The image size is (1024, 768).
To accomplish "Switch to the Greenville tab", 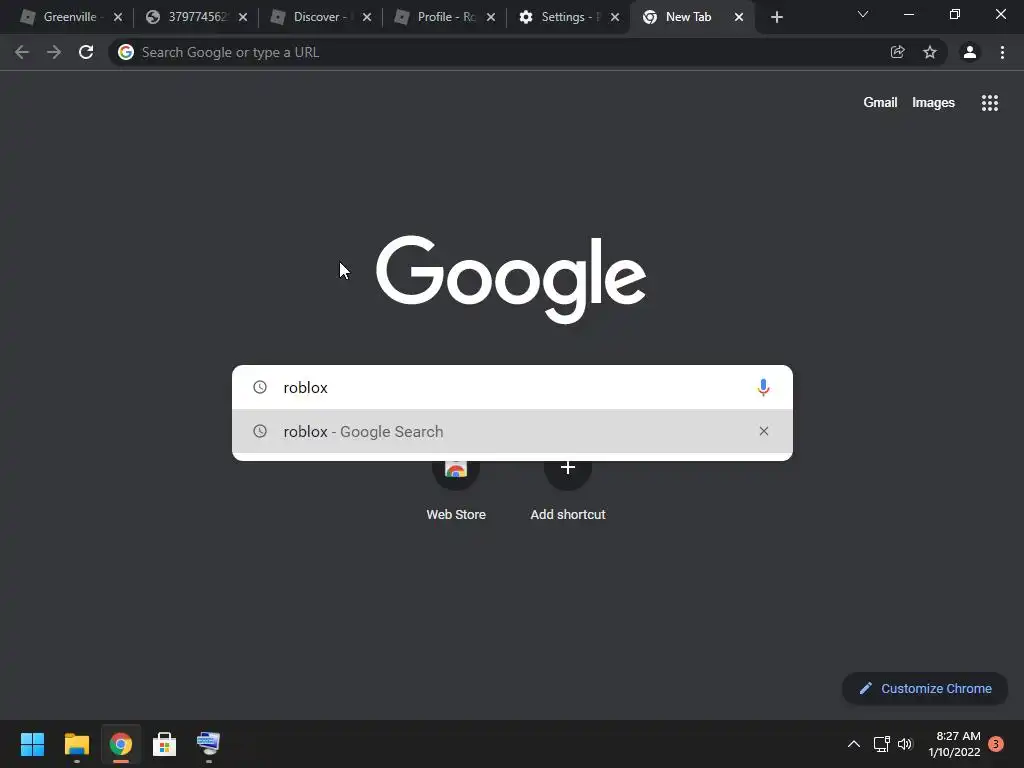I will 69,17.
